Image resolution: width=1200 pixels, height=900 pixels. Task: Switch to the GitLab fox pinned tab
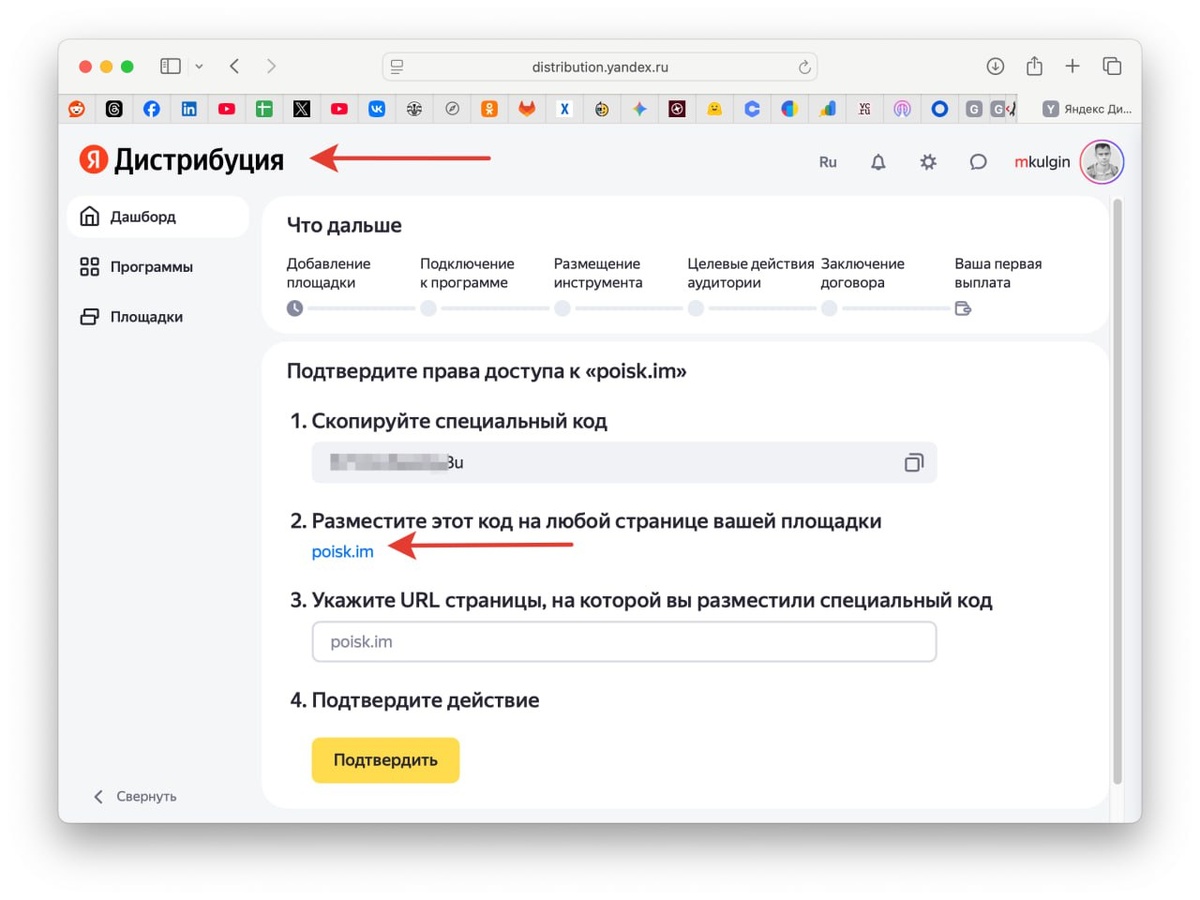[527, 109]
